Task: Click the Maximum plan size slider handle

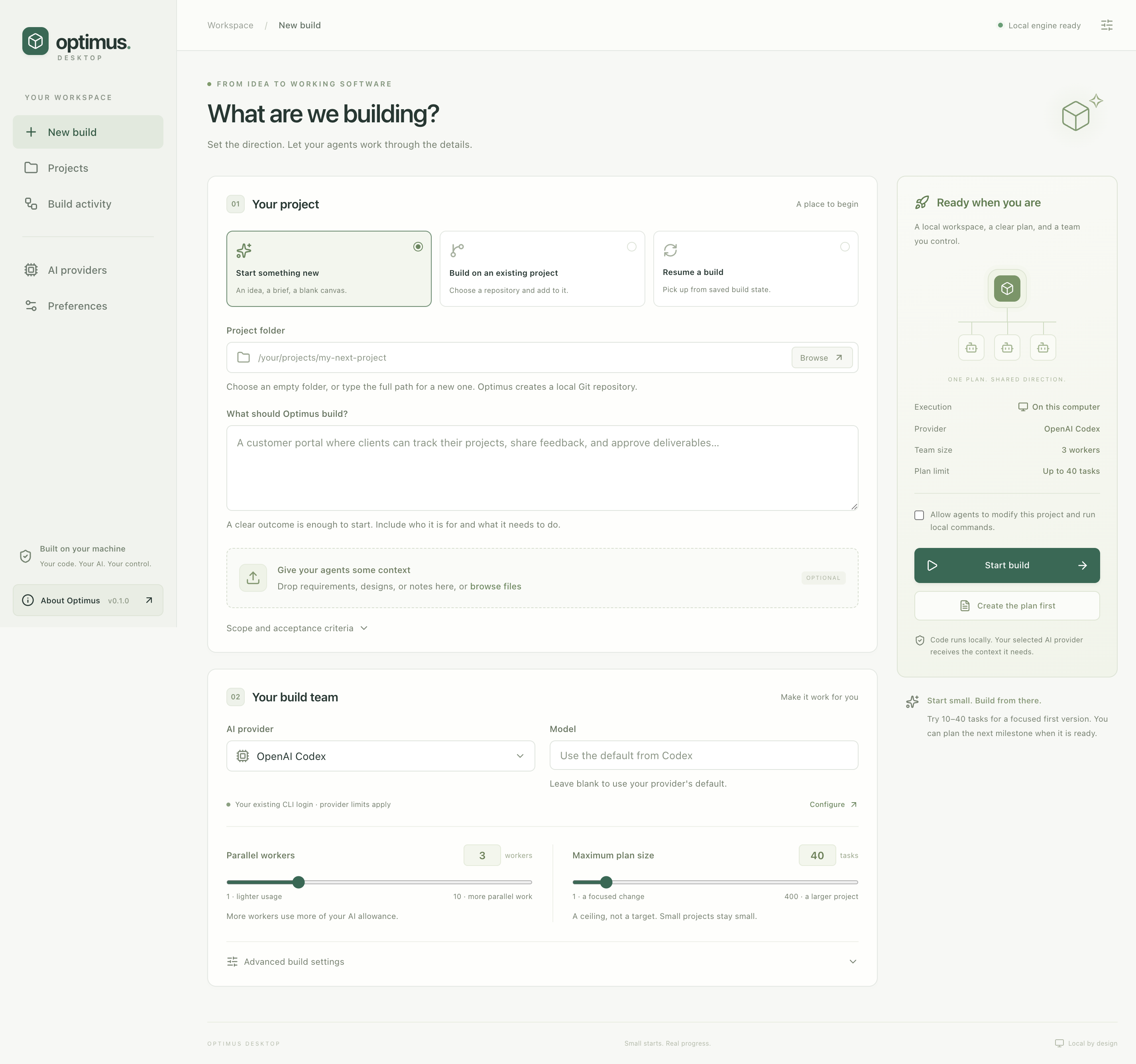Action: tap(606, 882)
